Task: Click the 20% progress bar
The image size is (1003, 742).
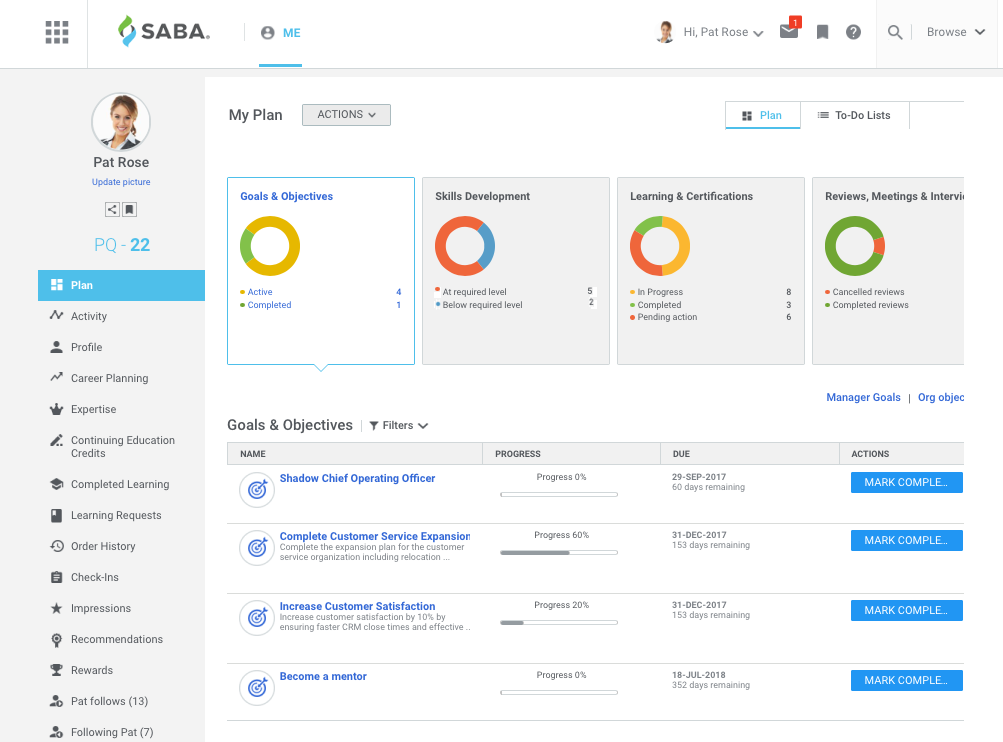Action: point(559,622)
